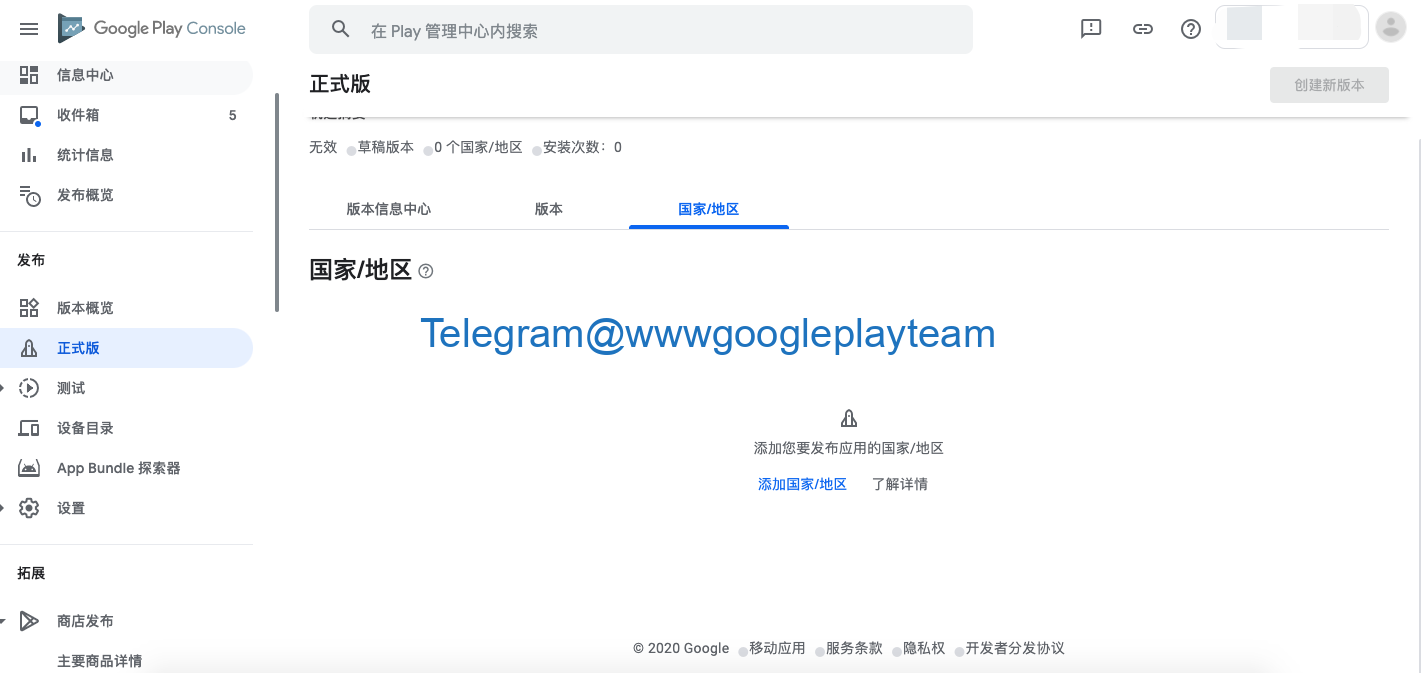
Task: Click the copy link icon
Action: [1142, 29]
